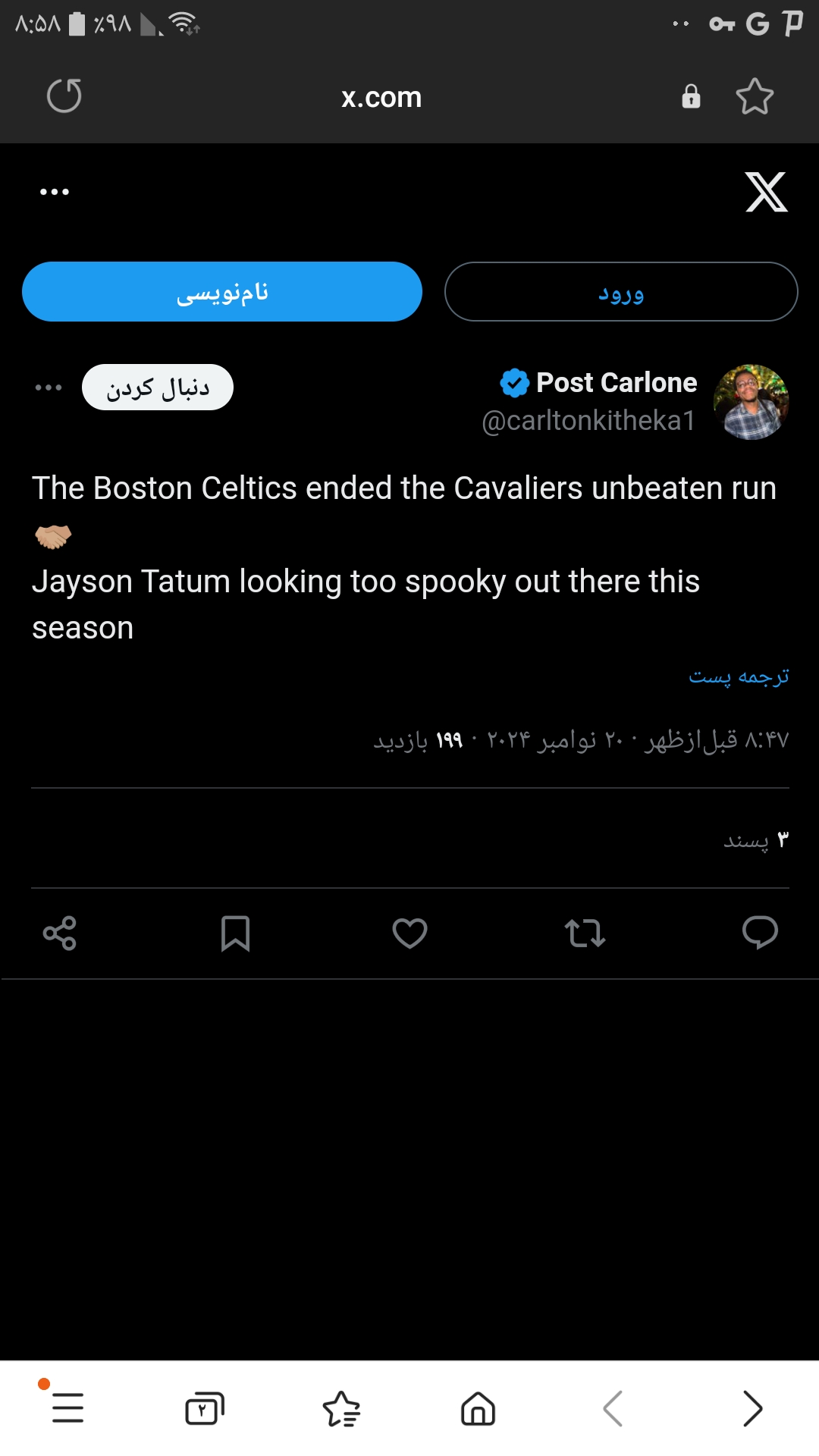
Task: Tap the outlined login button
Action: click(x=621, y=292)
